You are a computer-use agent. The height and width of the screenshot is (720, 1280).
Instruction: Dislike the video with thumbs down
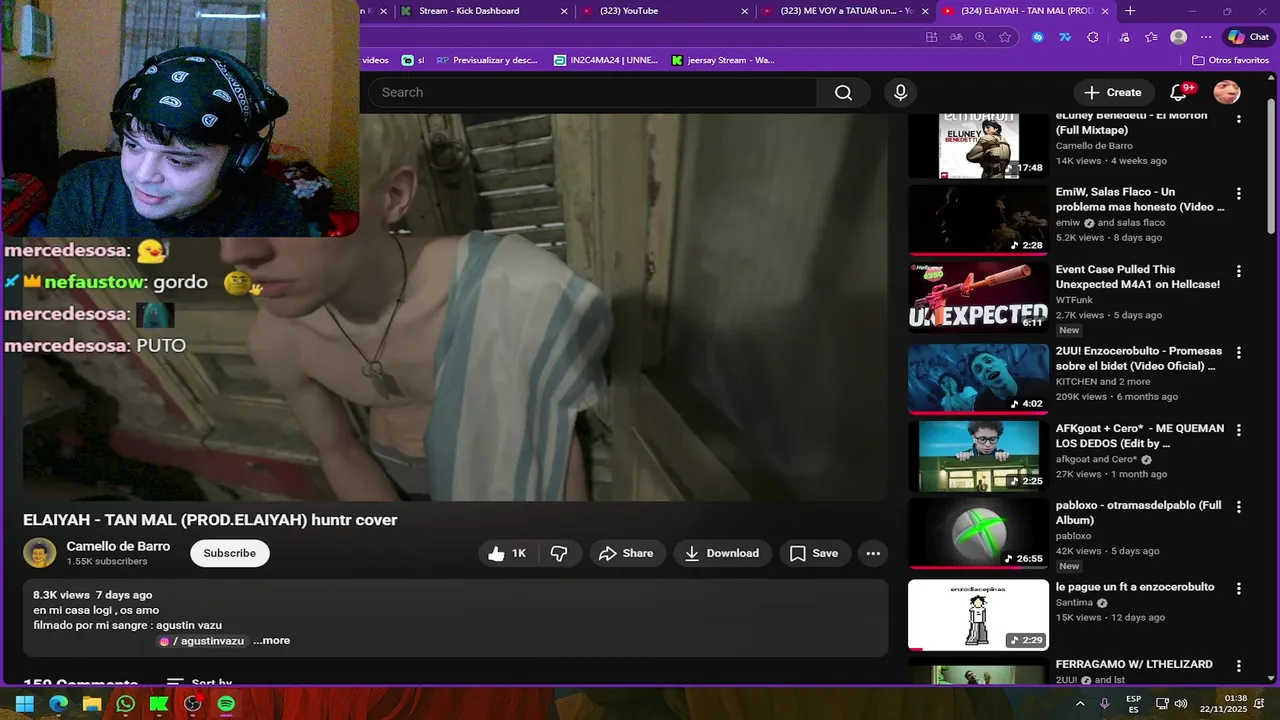click(559, 553)
